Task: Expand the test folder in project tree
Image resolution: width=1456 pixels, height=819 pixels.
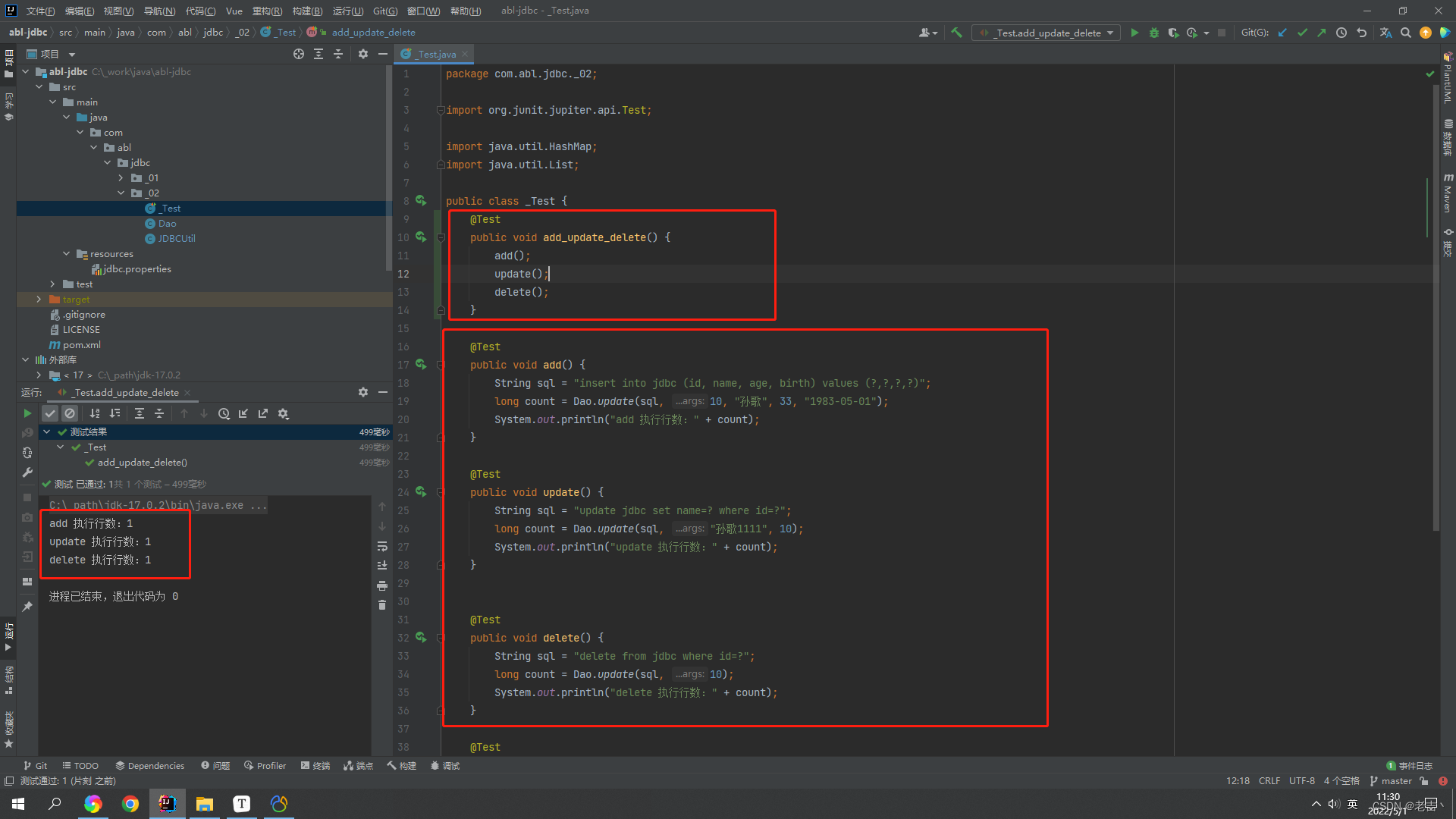Action: click(52, 284)
